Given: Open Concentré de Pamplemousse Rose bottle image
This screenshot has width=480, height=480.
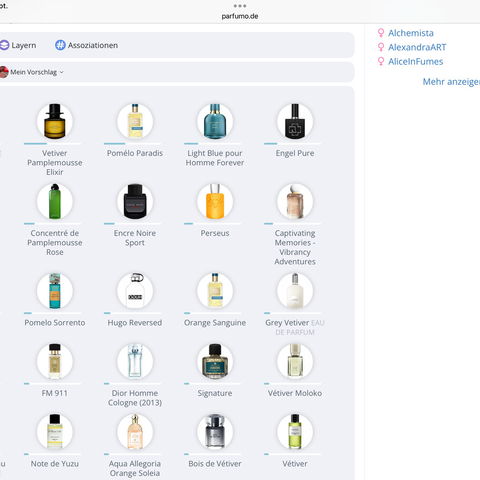Looking at the screenshot, I should [x=55, y=201].
